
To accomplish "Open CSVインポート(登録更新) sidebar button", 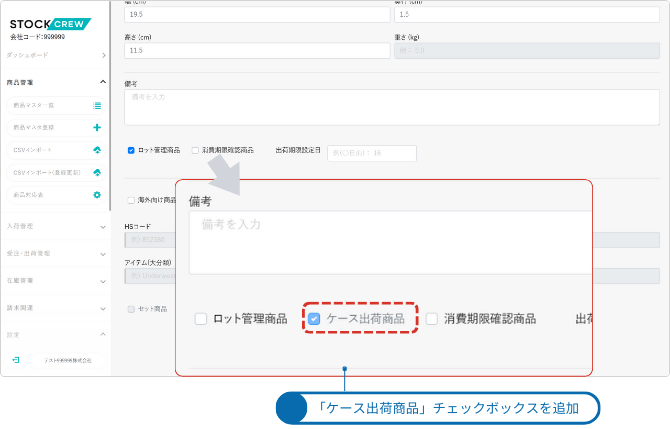I will tap(56, 173).
